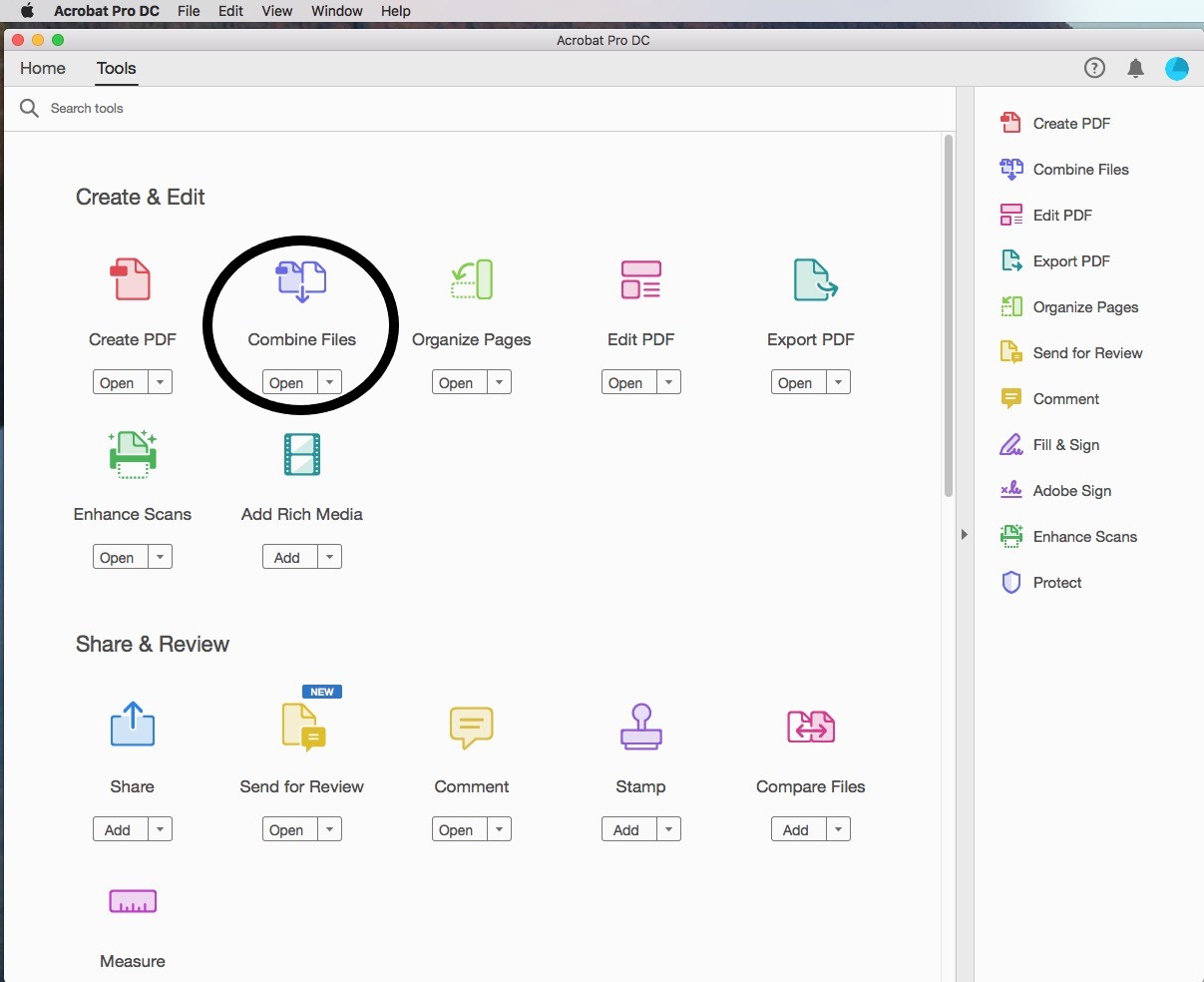
Task: Select the Enhance Scans printer icon
Action: pyautogui.click(x=132, y=455)
